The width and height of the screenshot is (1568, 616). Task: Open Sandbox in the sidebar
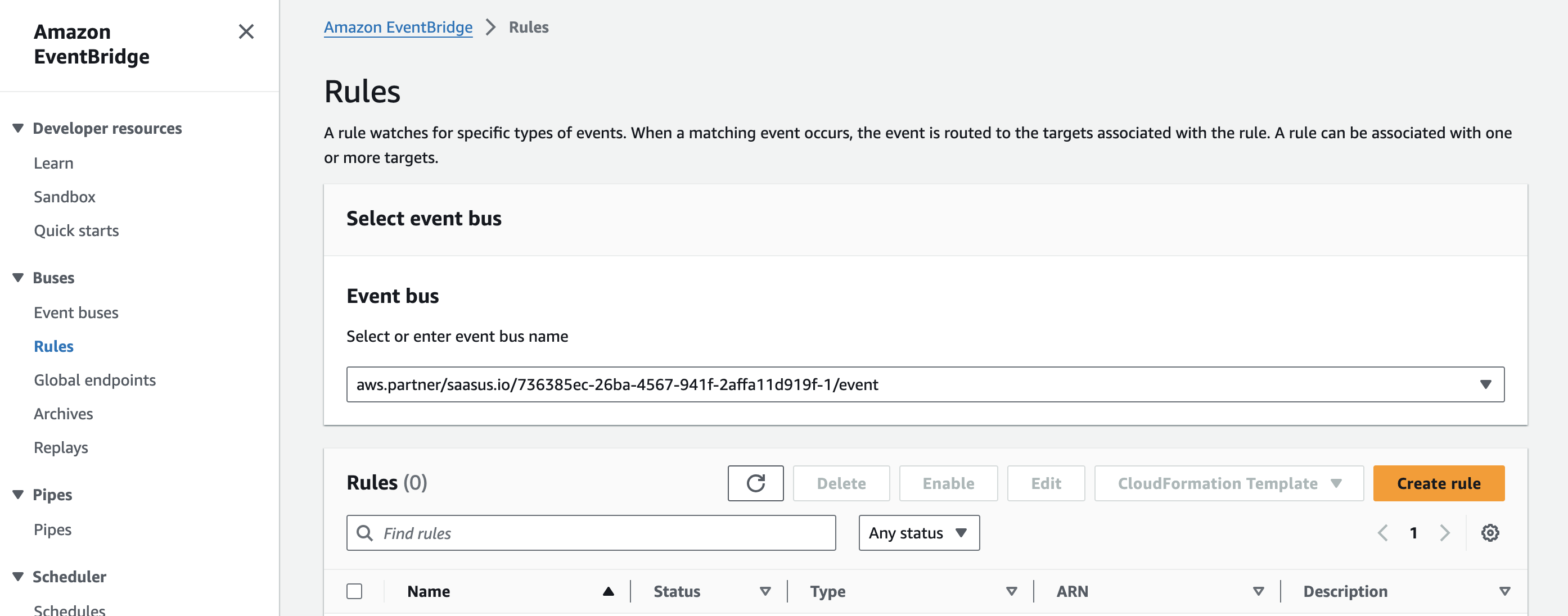tap(65, 197)
